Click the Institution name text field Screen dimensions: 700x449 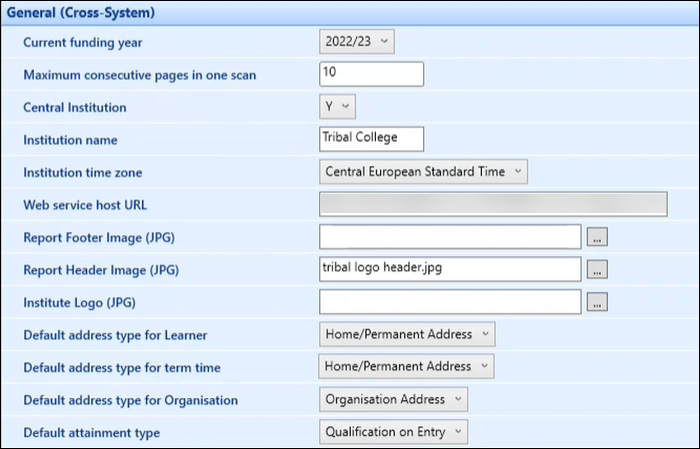pos(371,139)
